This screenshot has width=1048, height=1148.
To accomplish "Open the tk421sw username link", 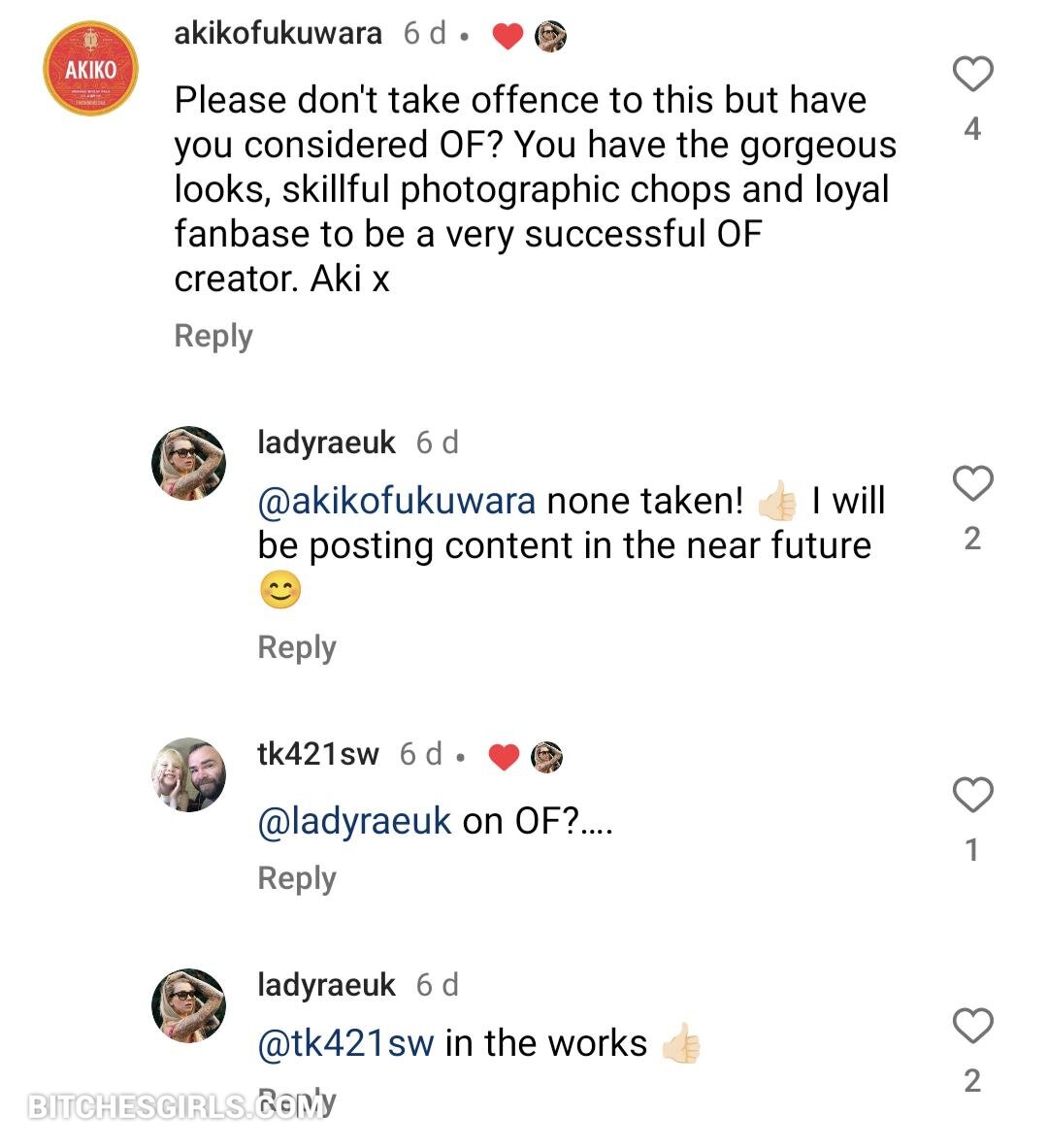I will coord(318,754).
